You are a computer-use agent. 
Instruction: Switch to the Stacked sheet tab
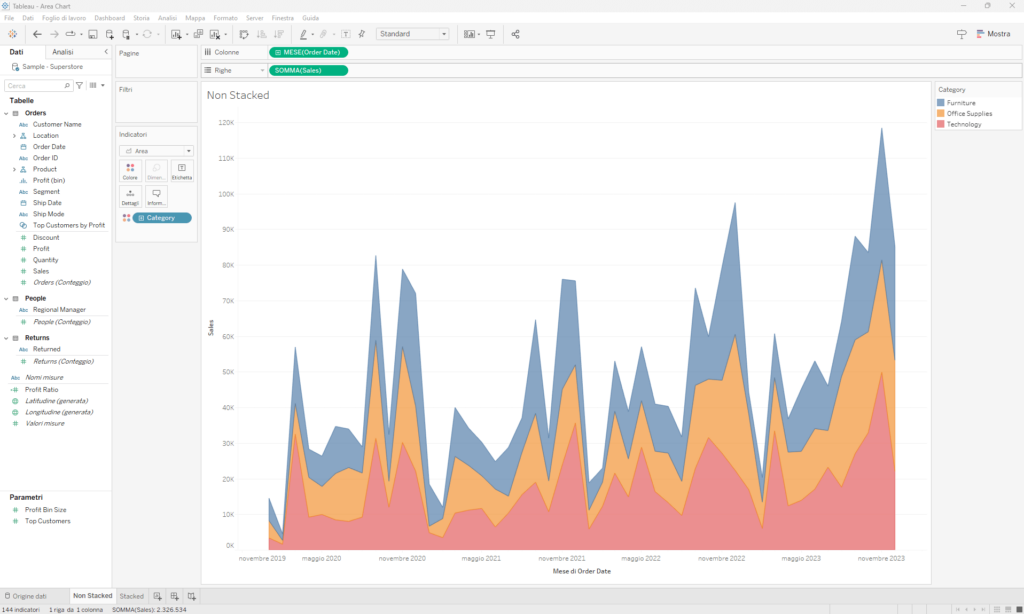pos(131,596)
